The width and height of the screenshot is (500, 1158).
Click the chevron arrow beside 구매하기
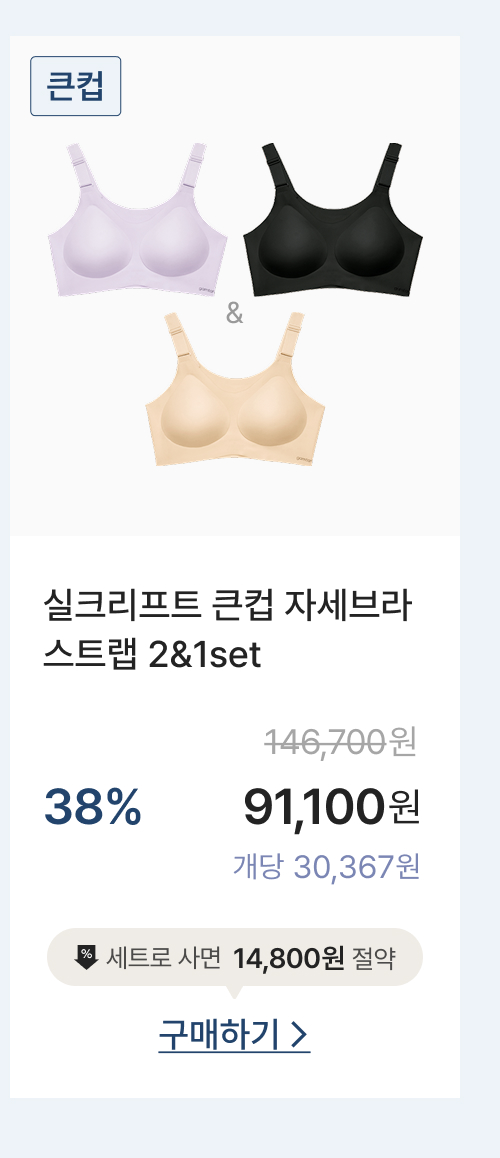tap(299, 1035)
